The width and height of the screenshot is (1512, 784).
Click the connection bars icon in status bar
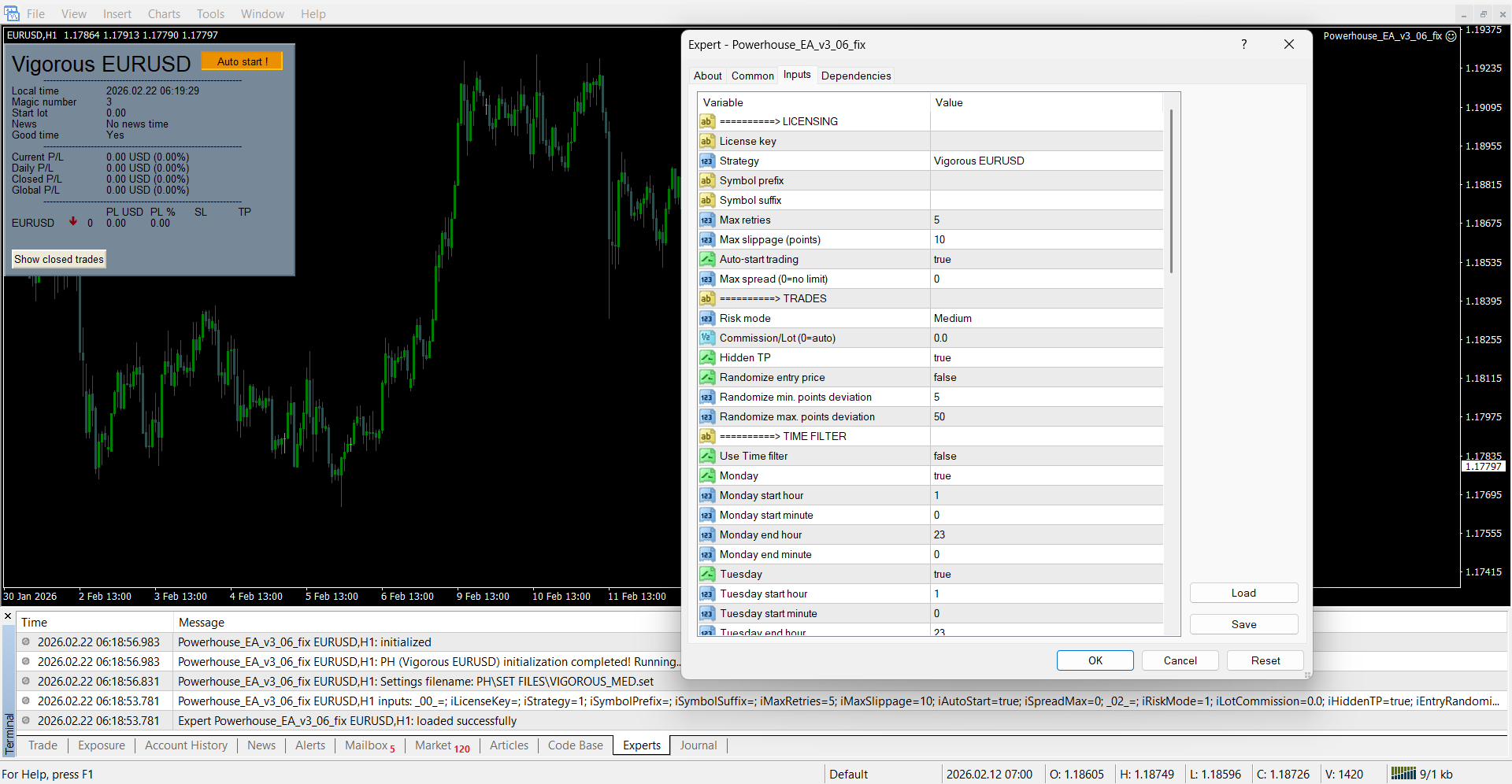[1403, 774]
